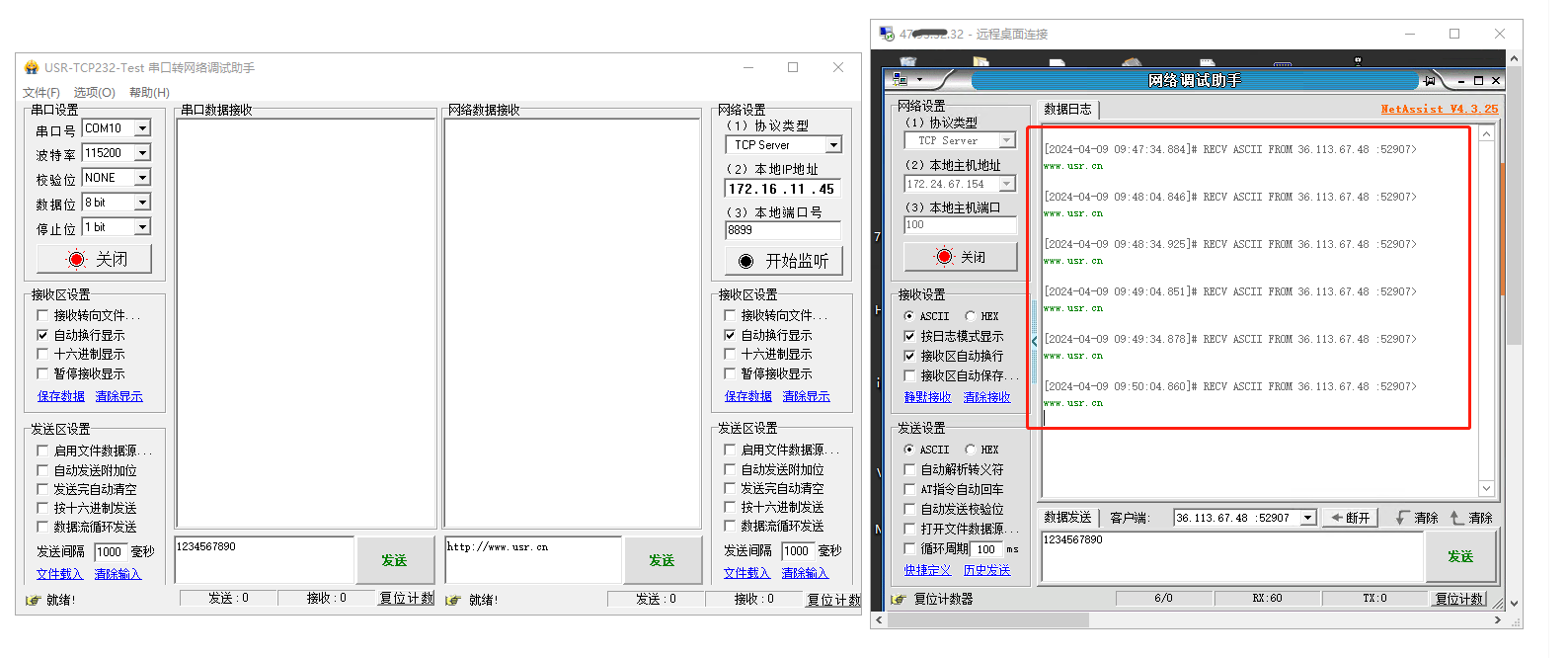Enable 暂停接收显示 in network receive settings
Screen dimensions: 1568x658
[730, 373]
